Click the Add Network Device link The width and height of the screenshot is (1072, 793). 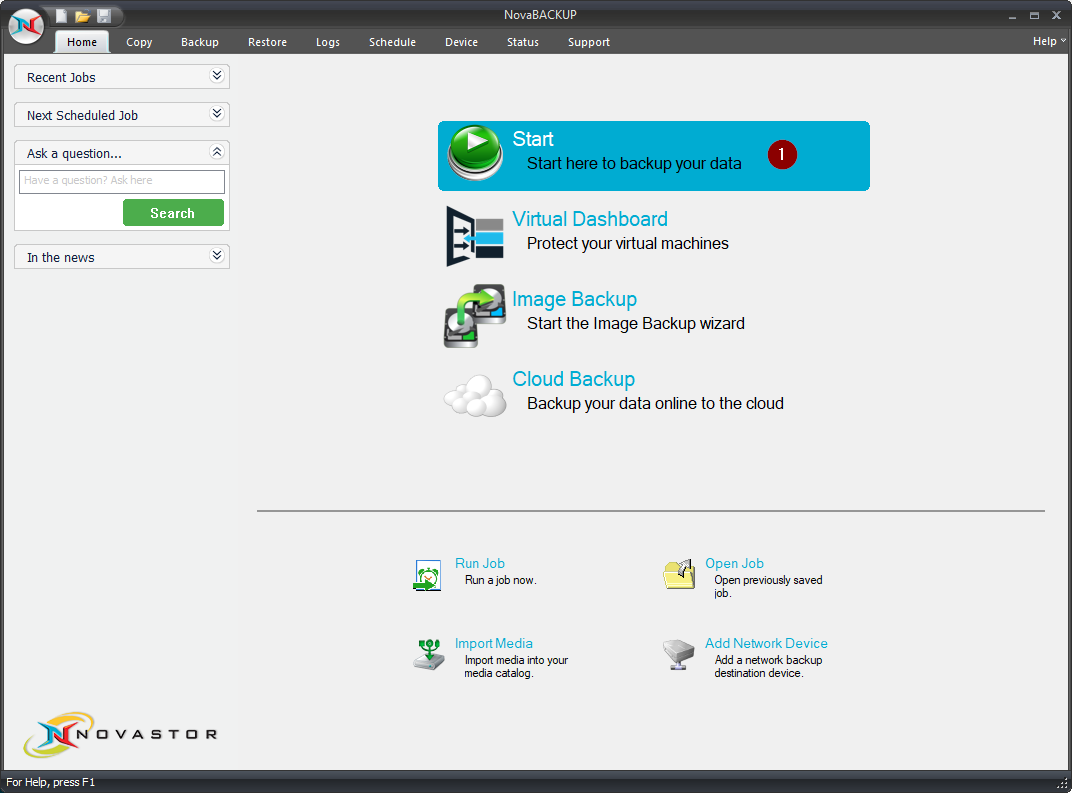tap(766, 643)
